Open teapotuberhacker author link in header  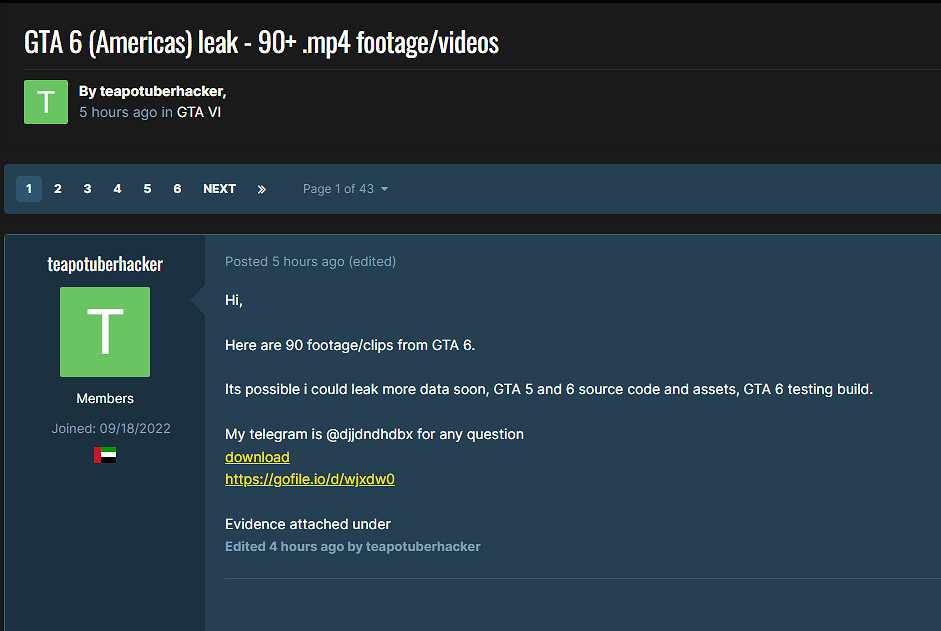pyautogui.click(x=161, y=91)
